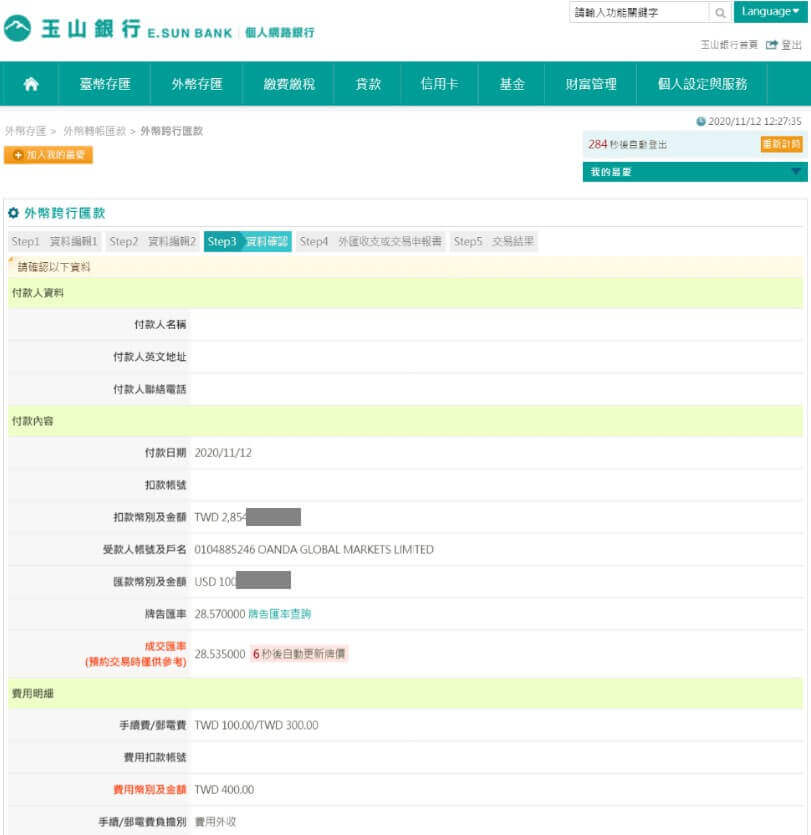This screenshot has height=835, width=811.
Task: Go to 玉山銀行首頁 link
Action: pyautogui.click(x=728, y=45)
